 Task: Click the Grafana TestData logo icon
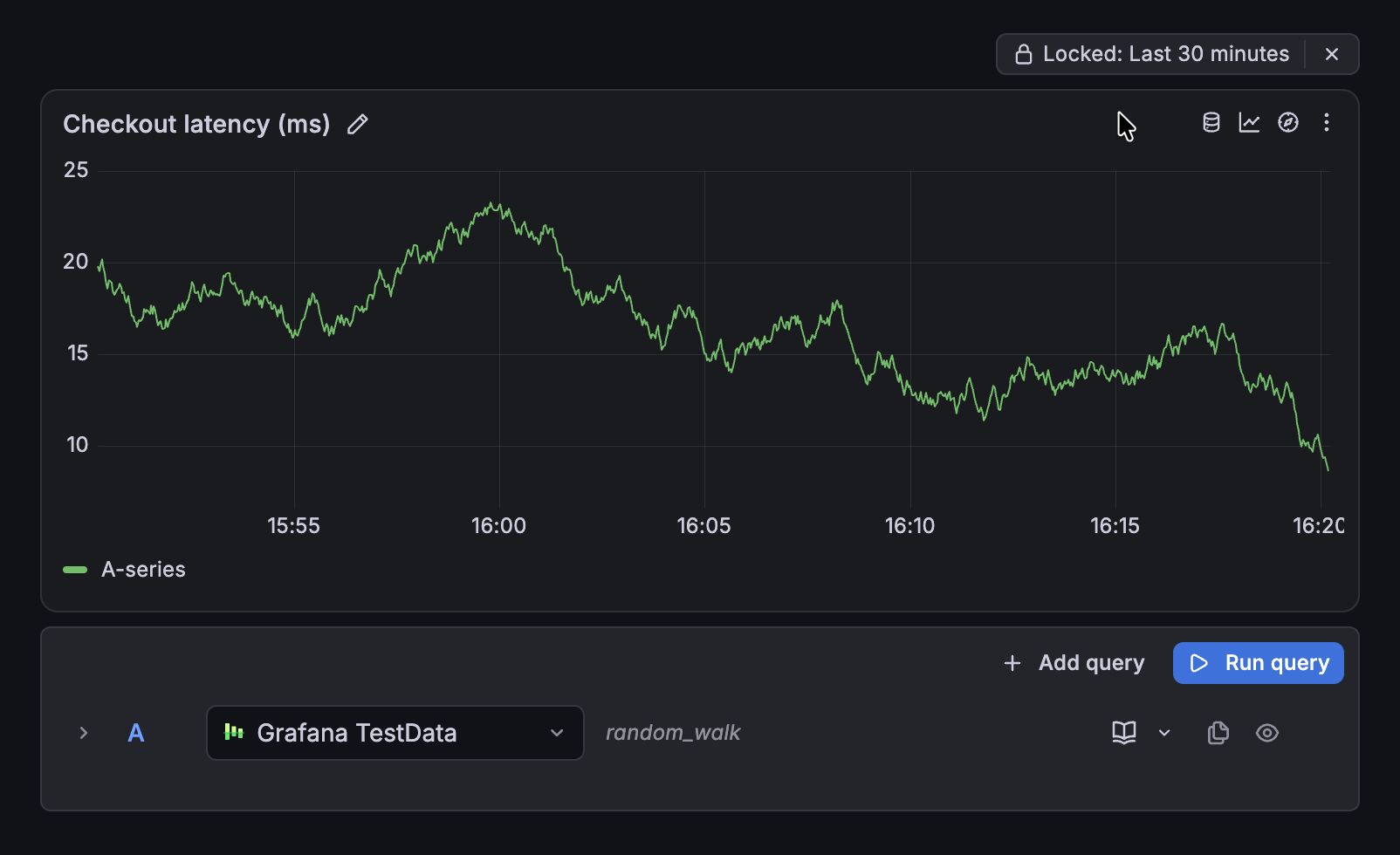click(x=234, y=732)
